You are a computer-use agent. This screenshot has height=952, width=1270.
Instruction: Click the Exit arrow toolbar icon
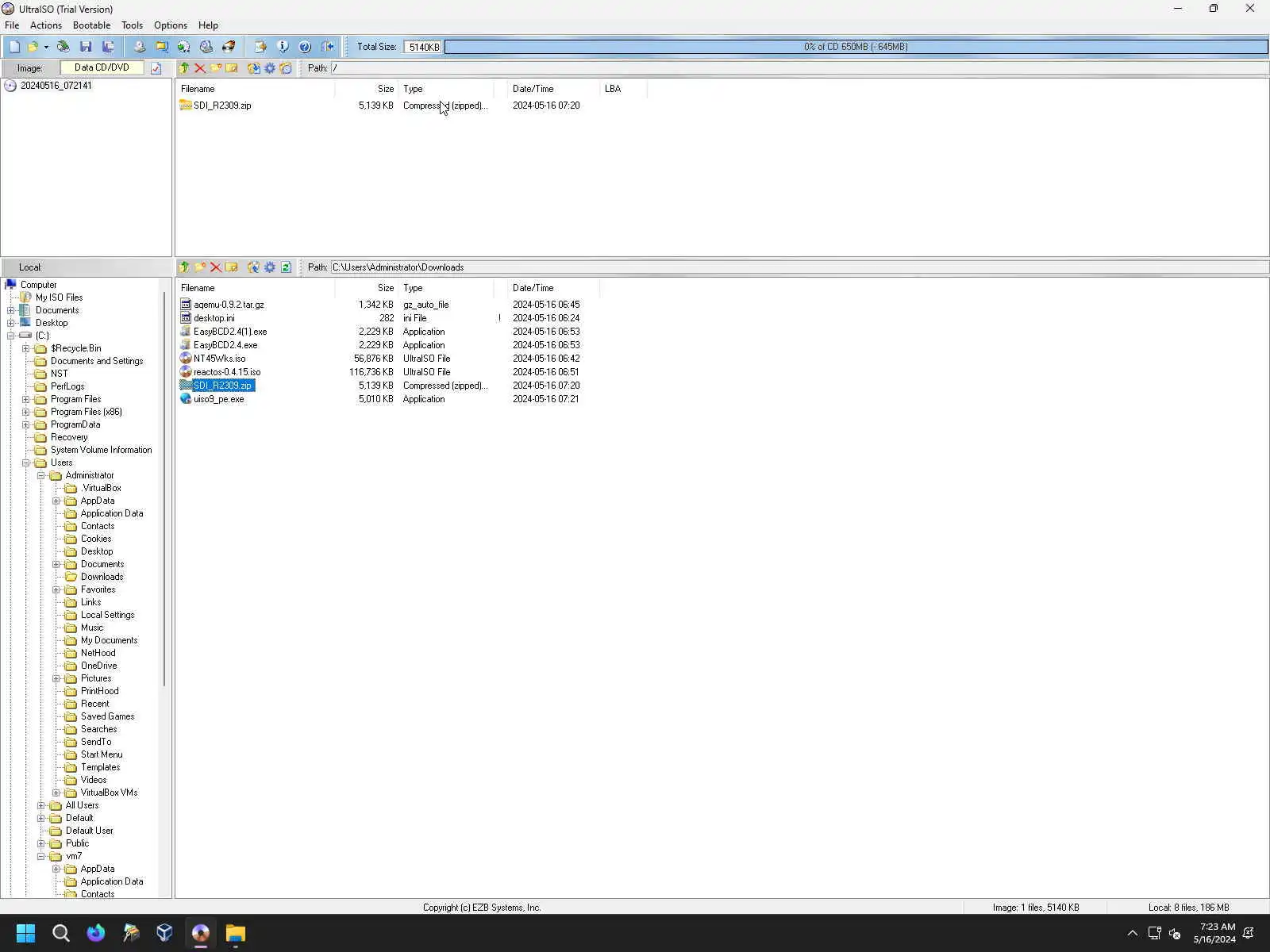tap(327, 47)
